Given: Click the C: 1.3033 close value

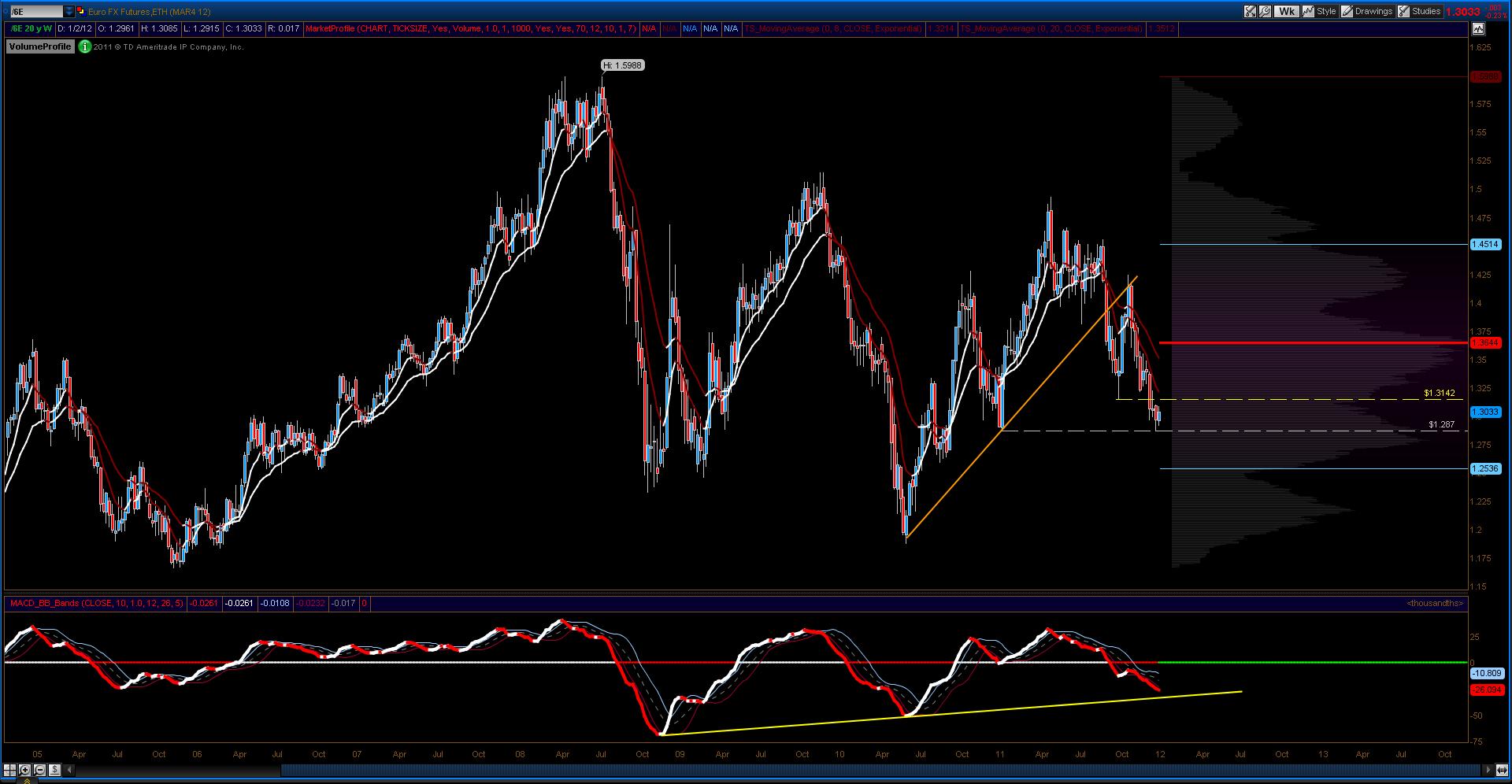Looking at the screenshot, I should point(243,28).
